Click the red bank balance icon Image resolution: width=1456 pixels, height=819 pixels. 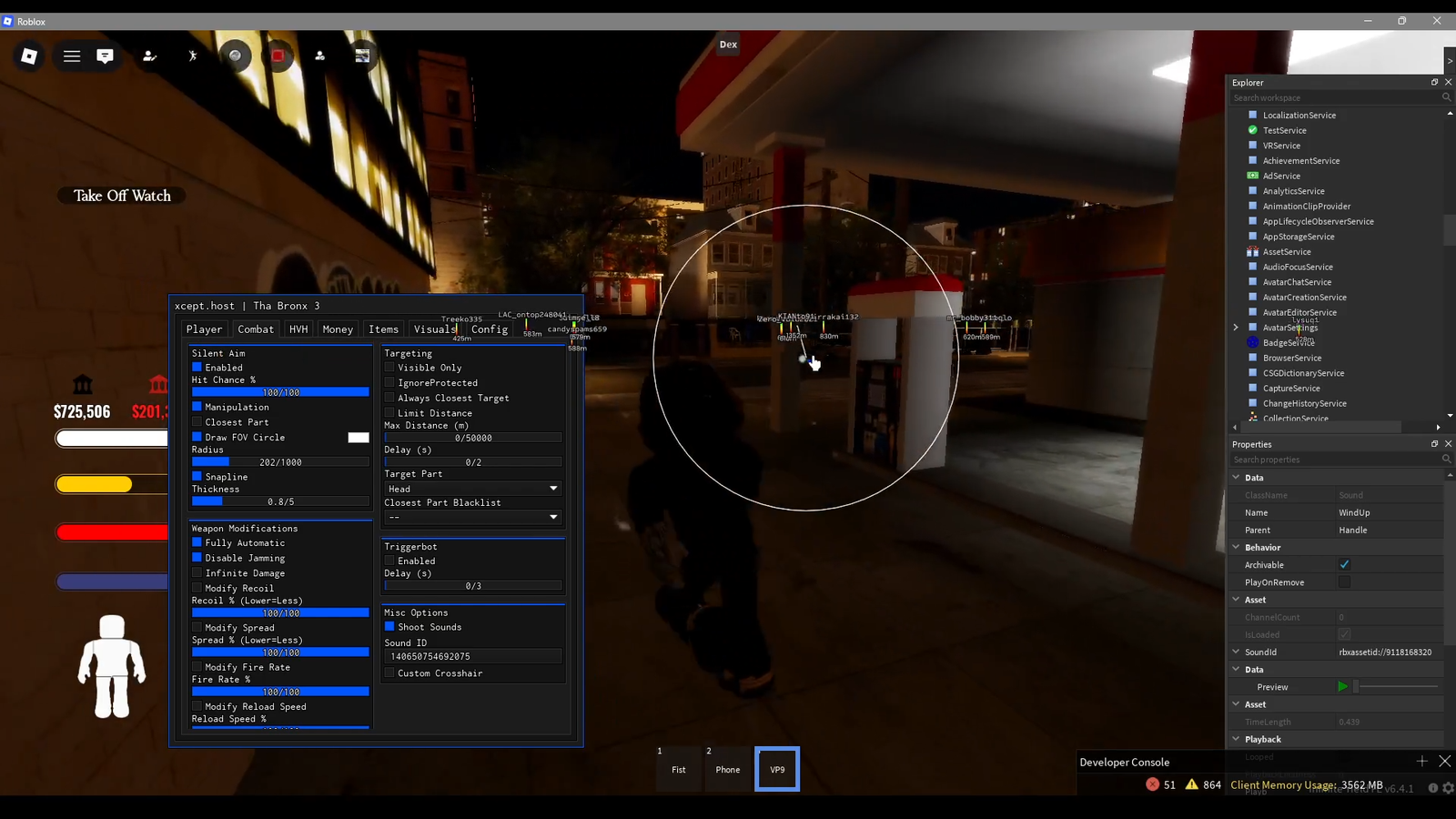coord(158,384)
